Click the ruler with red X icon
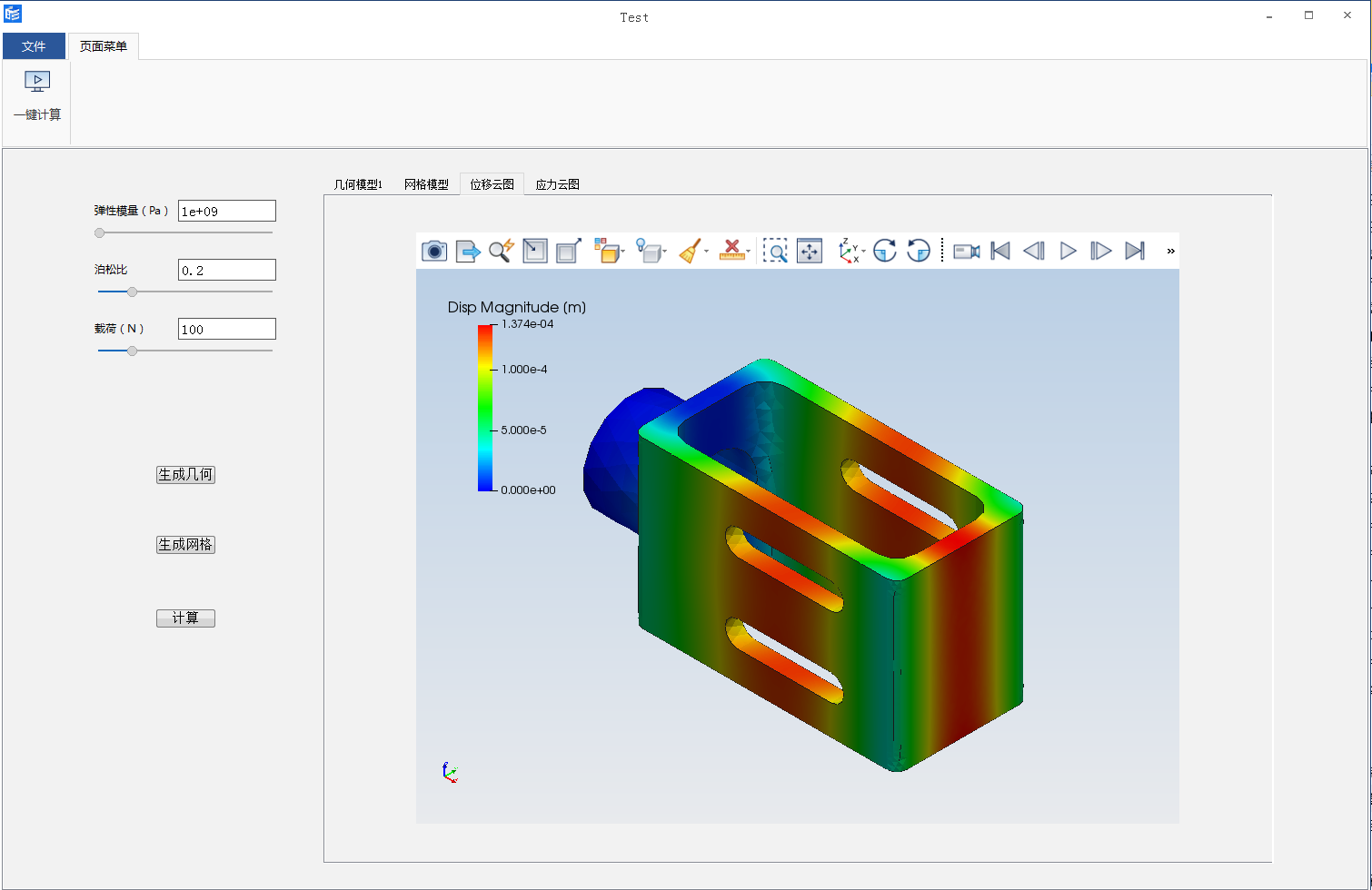Viewport: 1372px width, 890px height. (x=731, y=251)
